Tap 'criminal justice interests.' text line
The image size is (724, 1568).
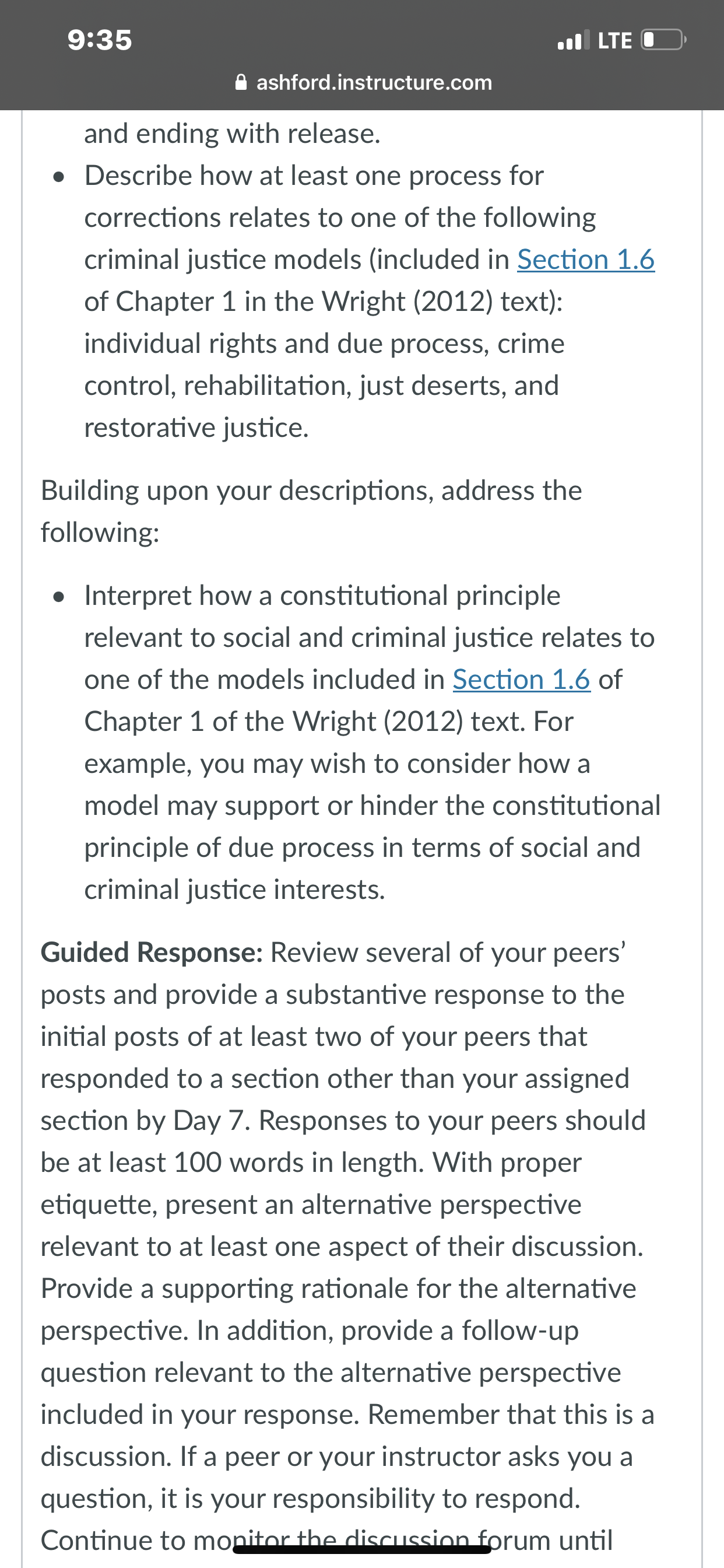[235, 890]
